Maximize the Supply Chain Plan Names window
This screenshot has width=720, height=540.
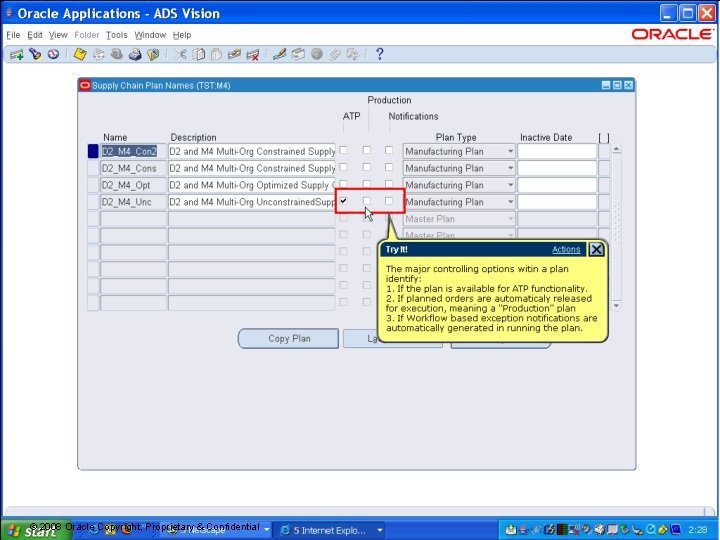(x=617, y=85)
